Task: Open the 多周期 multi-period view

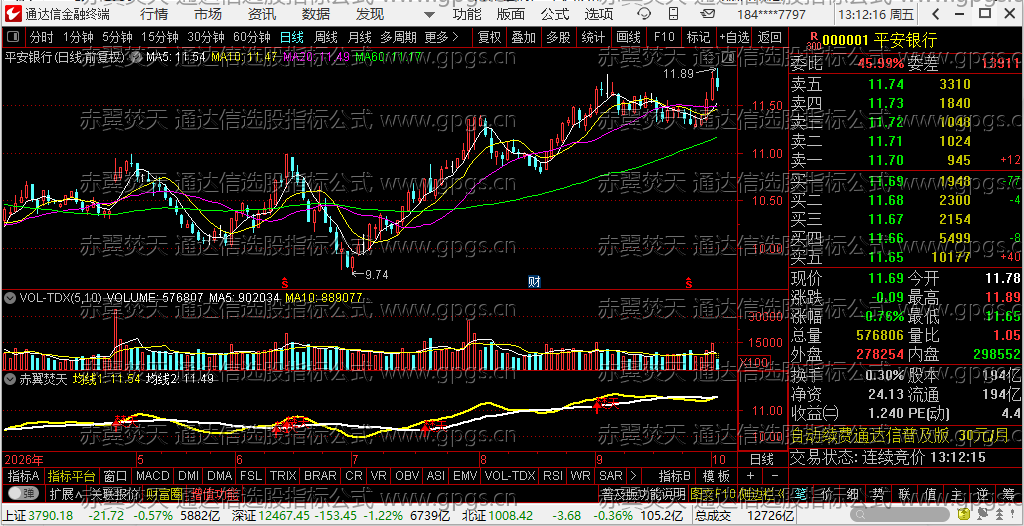Action: [x=398, y=37]
